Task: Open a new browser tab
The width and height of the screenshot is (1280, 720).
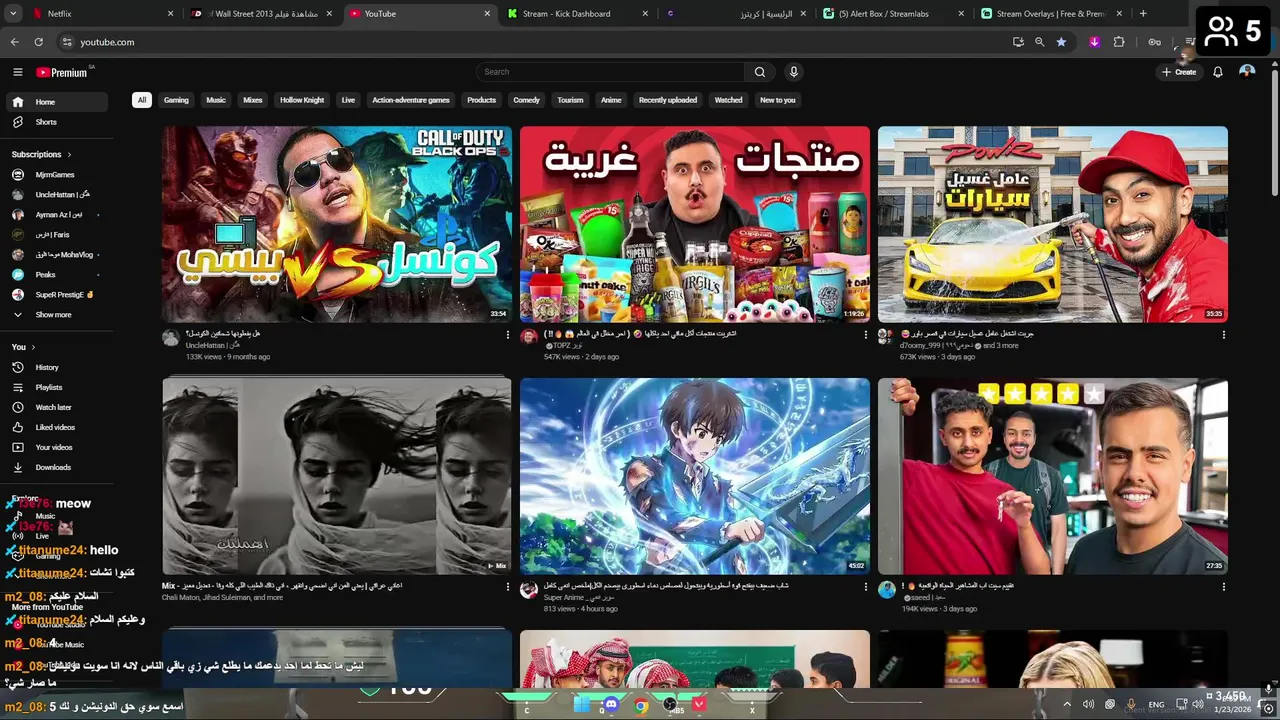Action: coord(1143,14)
